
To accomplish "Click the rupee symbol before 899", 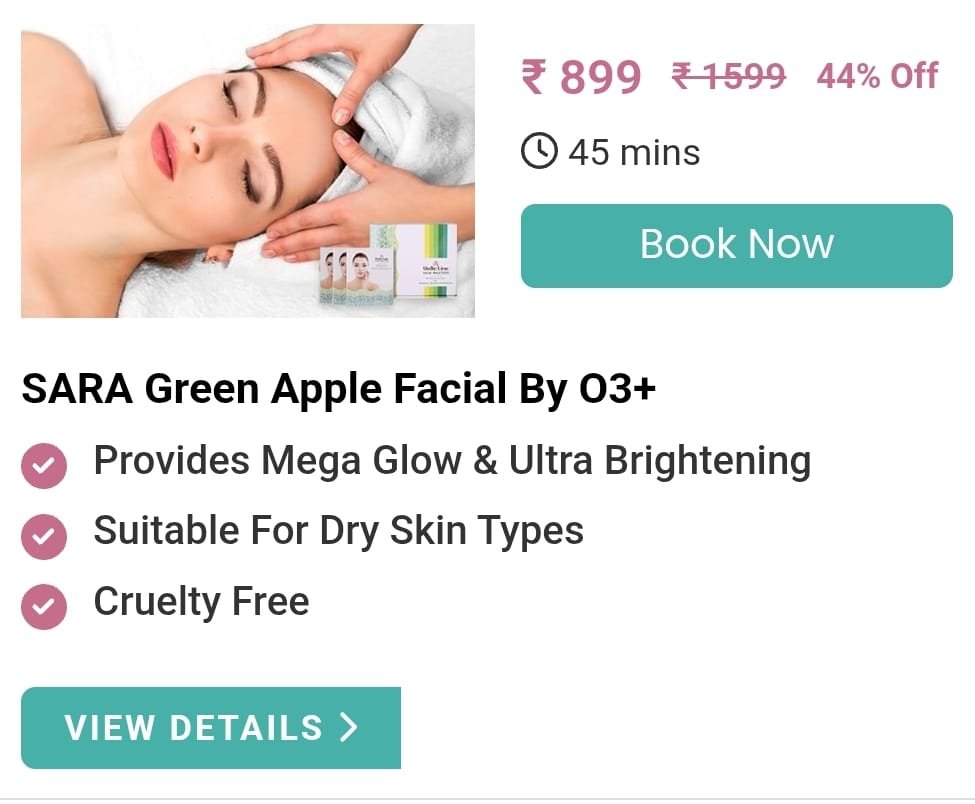I will click(x=535, y=76).
